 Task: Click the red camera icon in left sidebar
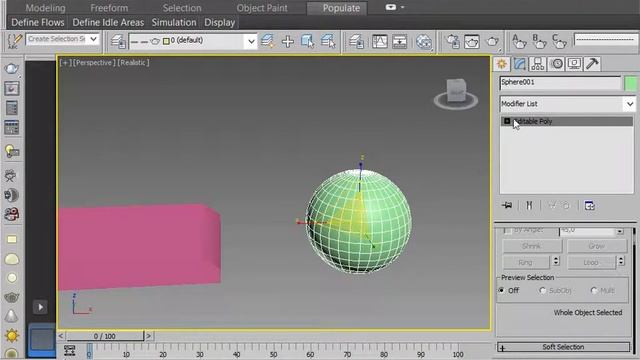pyautogui.click(x=11, y=214)
